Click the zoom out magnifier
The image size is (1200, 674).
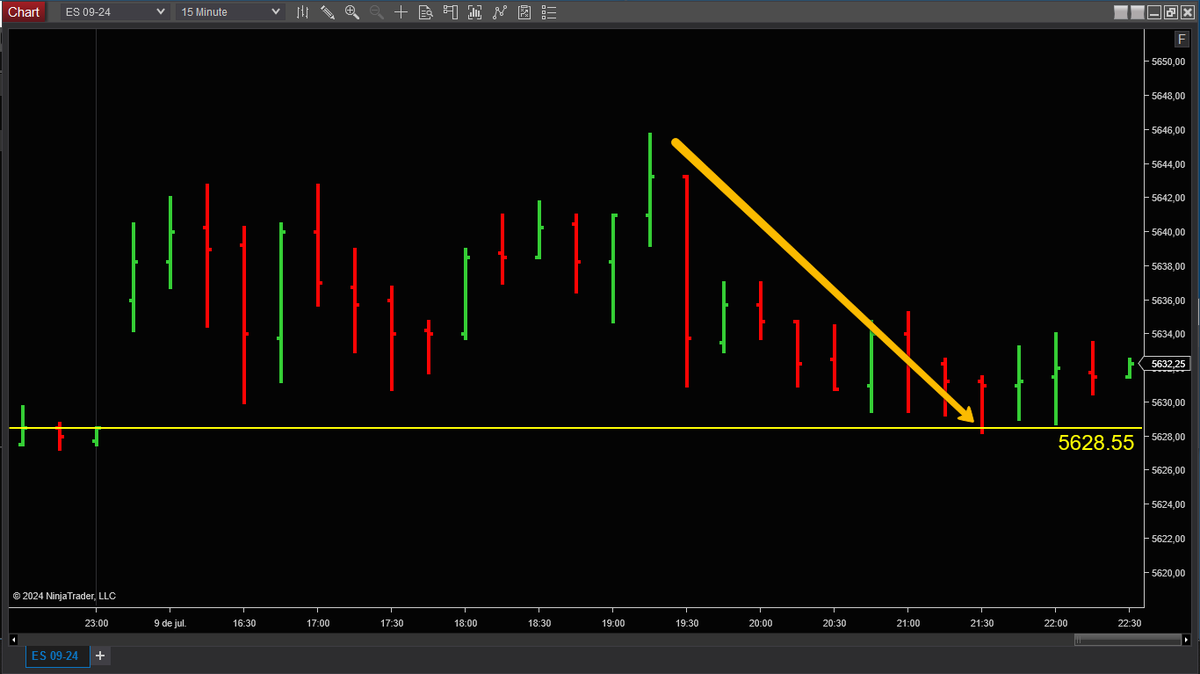point(376,12)
